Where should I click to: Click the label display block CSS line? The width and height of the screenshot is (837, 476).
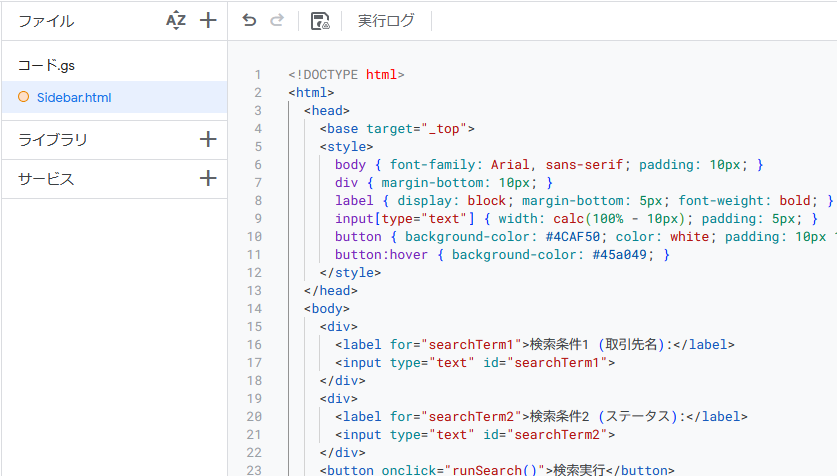pos(584,201)
